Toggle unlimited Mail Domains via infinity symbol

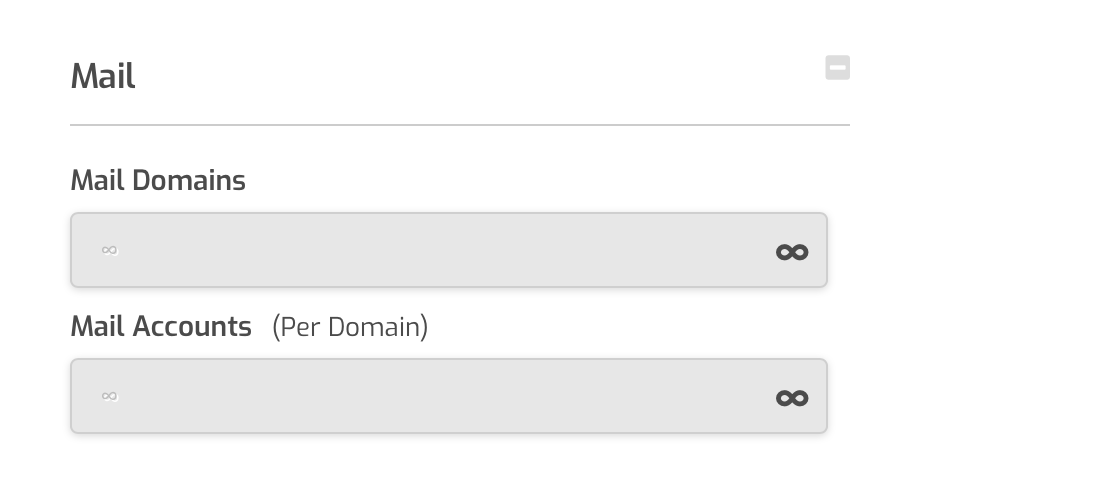click(x=792, y=252)
